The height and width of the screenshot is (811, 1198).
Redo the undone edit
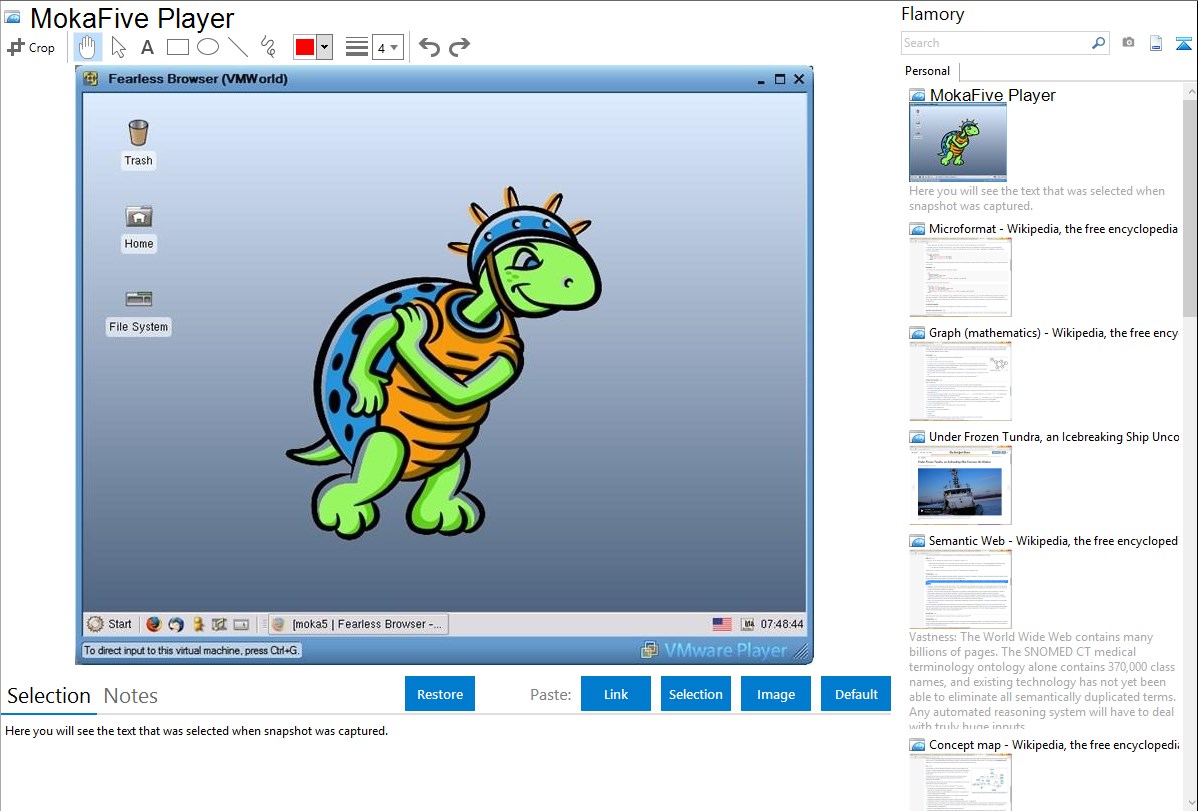point(459,47)
